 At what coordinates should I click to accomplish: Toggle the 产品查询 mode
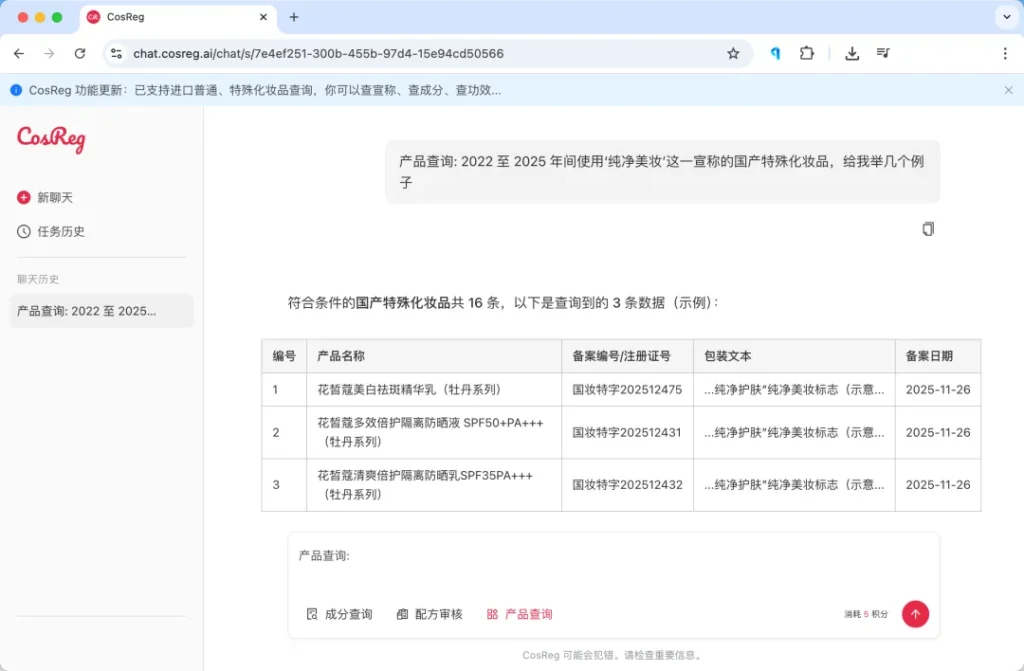click(x=519, y=614)
